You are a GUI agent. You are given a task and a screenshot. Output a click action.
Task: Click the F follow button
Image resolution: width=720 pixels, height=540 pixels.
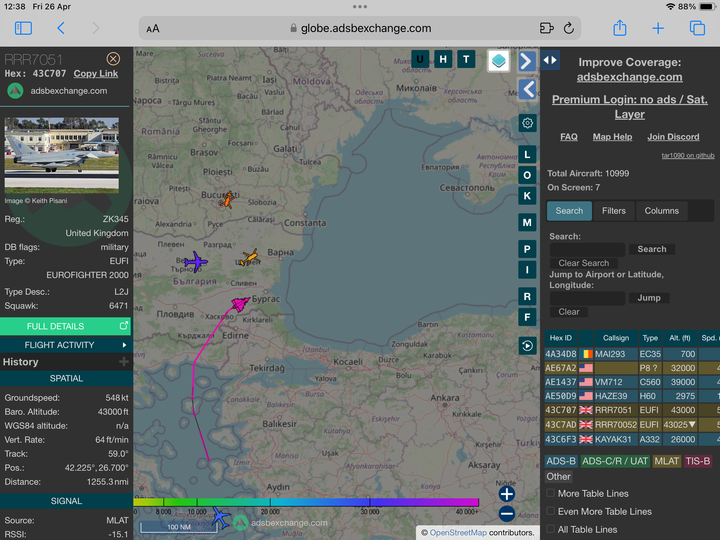527,317
